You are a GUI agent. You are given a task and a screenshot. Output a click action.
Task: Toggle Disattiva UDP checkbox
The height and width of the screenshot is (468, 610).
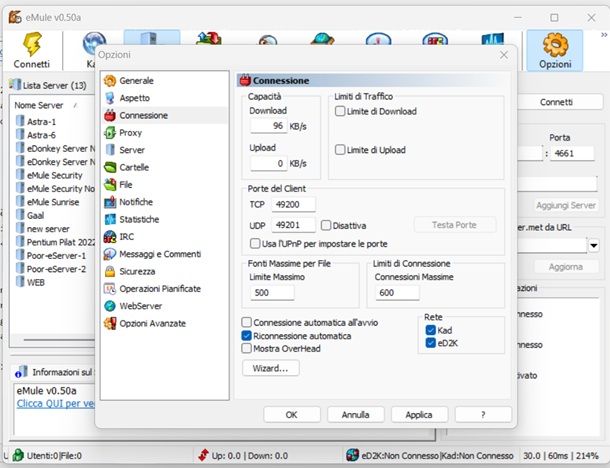click(326, 225)
